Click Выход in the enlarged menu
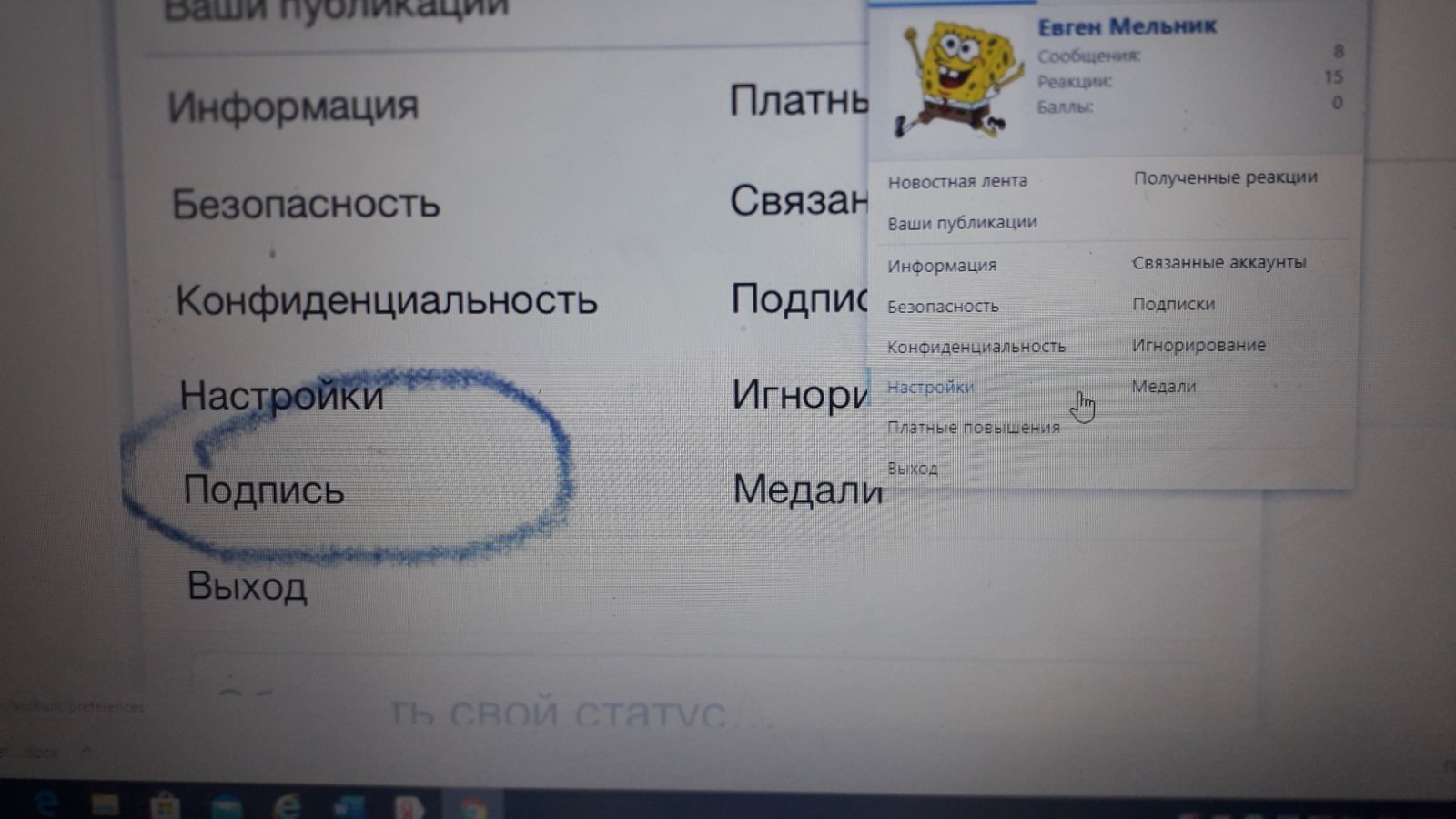The image size is (1456, 819). (248, 586)
